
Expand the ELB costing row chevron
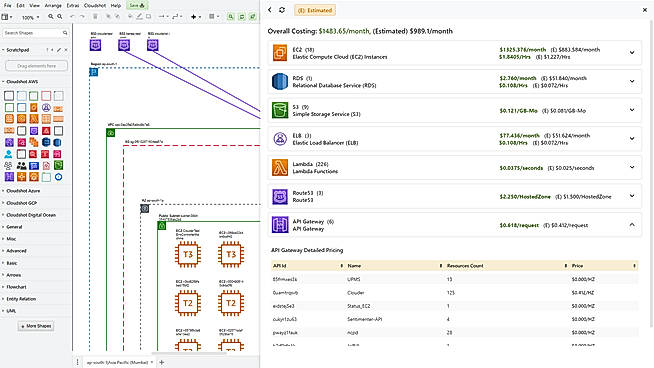coord(632,139)
